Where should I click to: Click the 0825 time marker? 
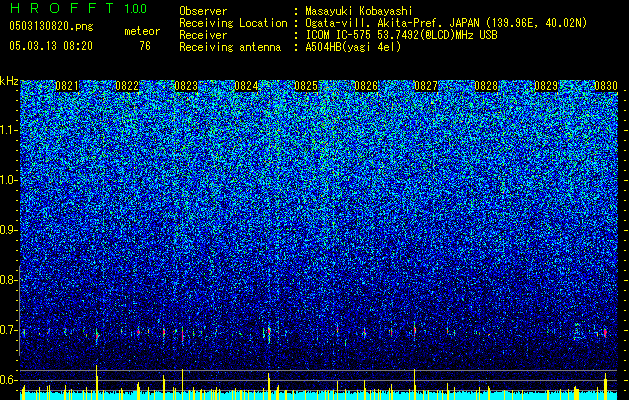click(x=306, y=86)
